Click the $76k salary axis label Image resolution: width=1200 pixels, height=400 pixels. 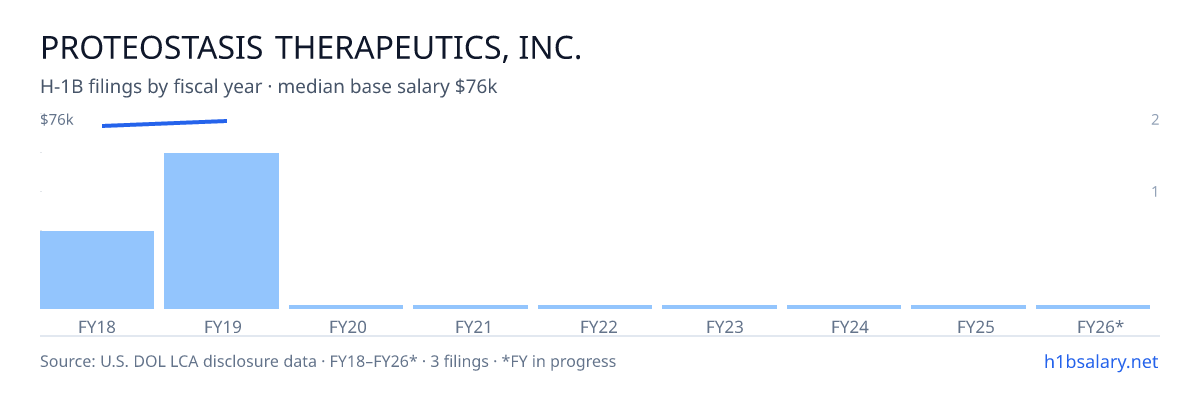(x=57, y=120)
